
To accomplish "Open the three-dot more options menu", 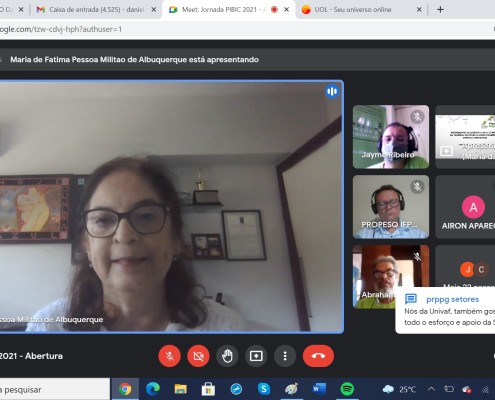I will coord(285,356).
